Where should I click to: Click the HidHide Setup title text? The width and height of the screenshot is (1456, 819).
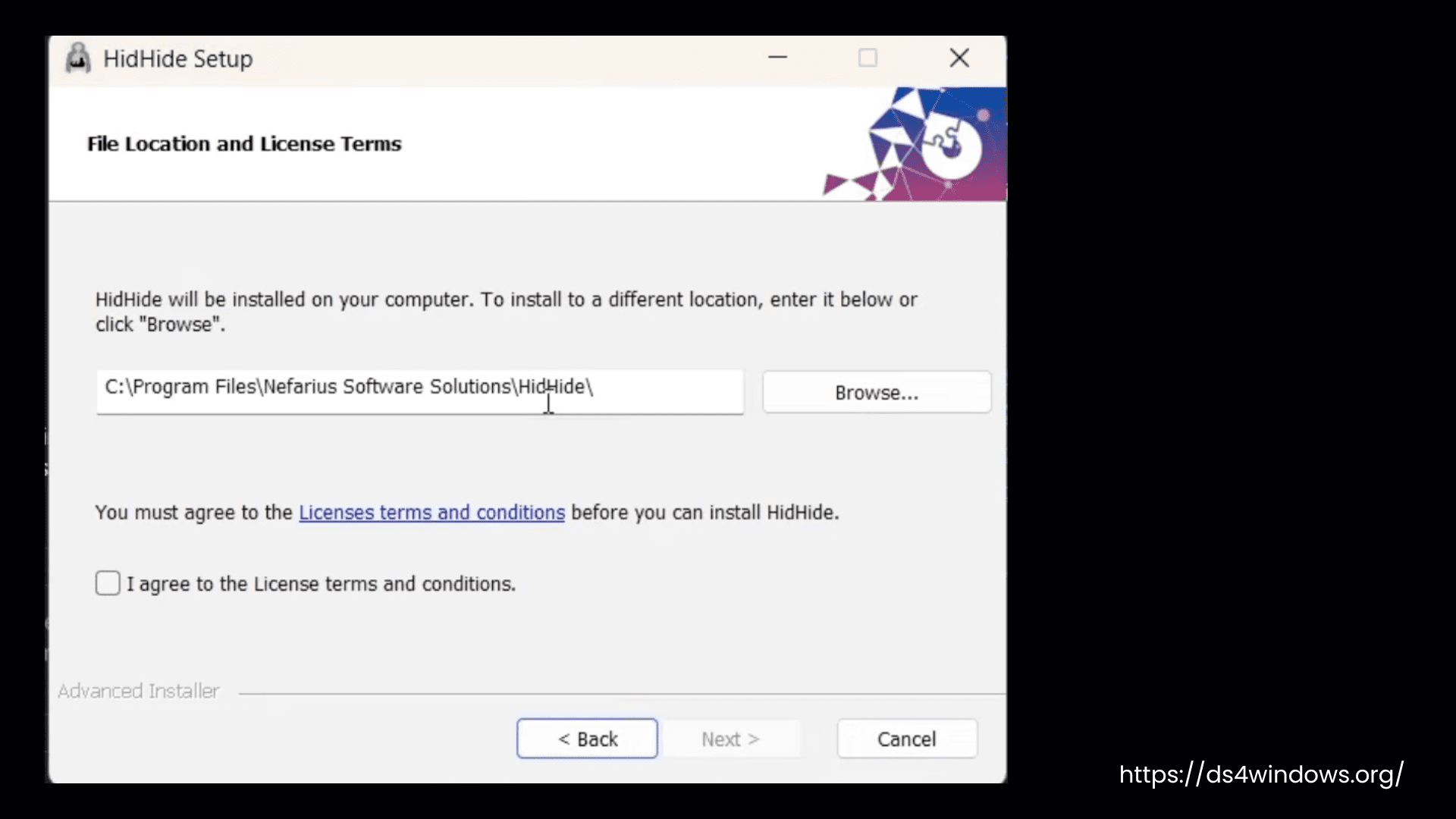pos(178,58)
